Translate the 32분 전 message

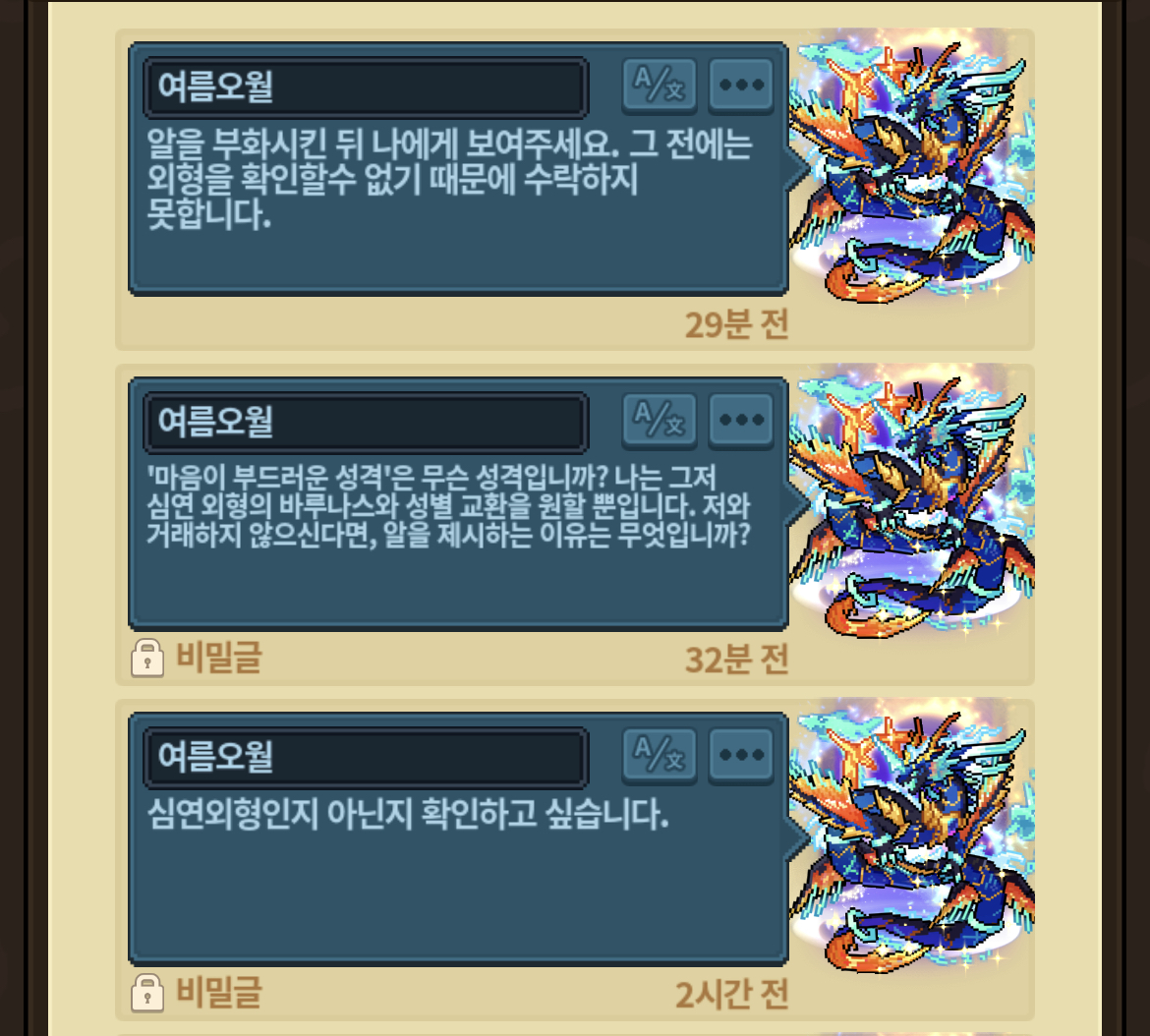pos(659,421)
